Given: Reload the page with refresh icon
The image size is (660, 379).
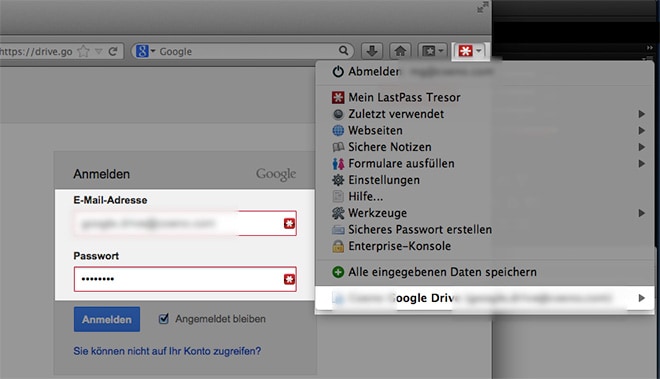Looking at the screenshot, I should pos(113,51).
